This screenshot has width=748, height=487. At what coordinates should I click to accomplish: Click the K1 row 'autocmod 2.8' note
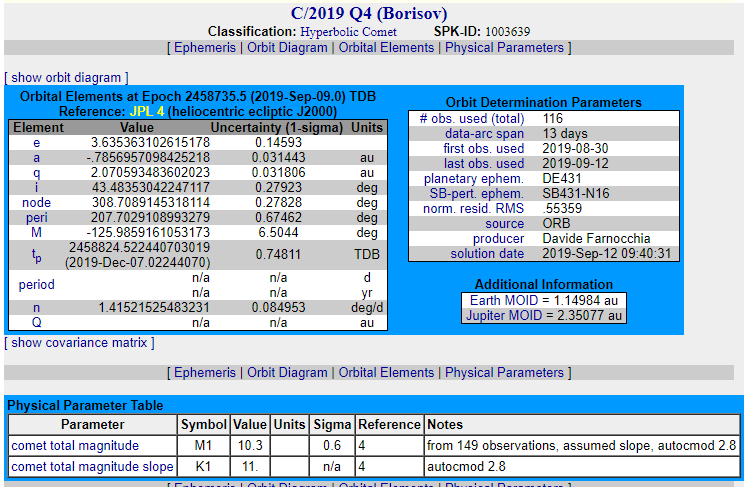coord(466,466)
